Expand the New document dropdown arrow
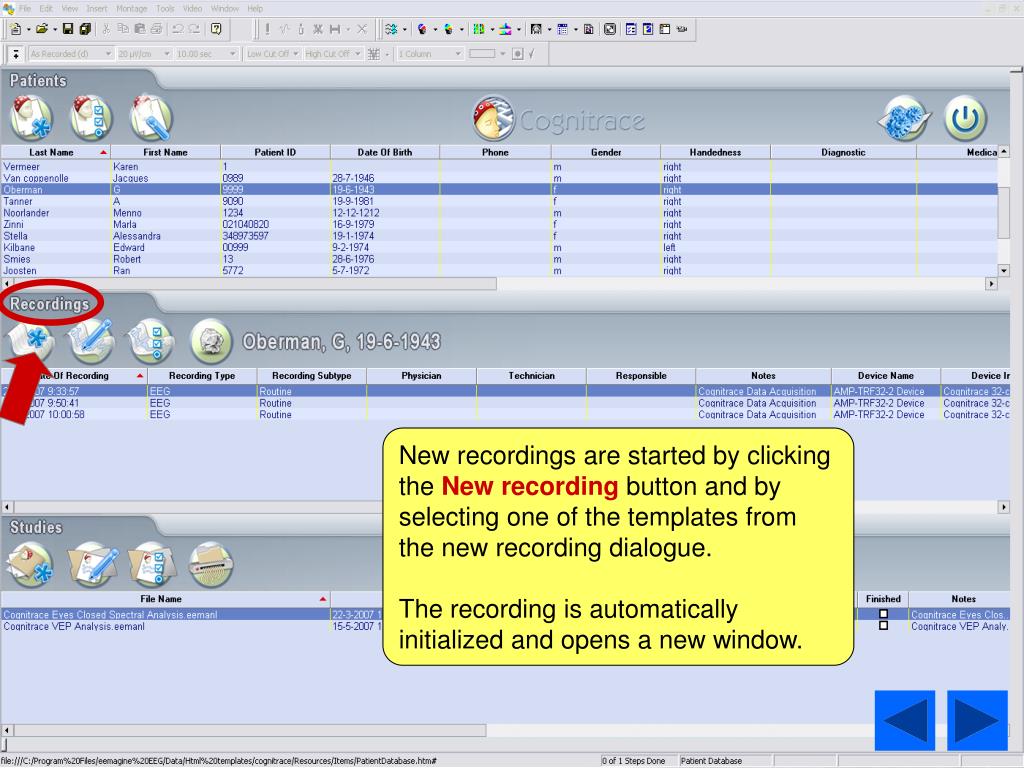This screenshot has width=1024, height=768. pos(28,29)
